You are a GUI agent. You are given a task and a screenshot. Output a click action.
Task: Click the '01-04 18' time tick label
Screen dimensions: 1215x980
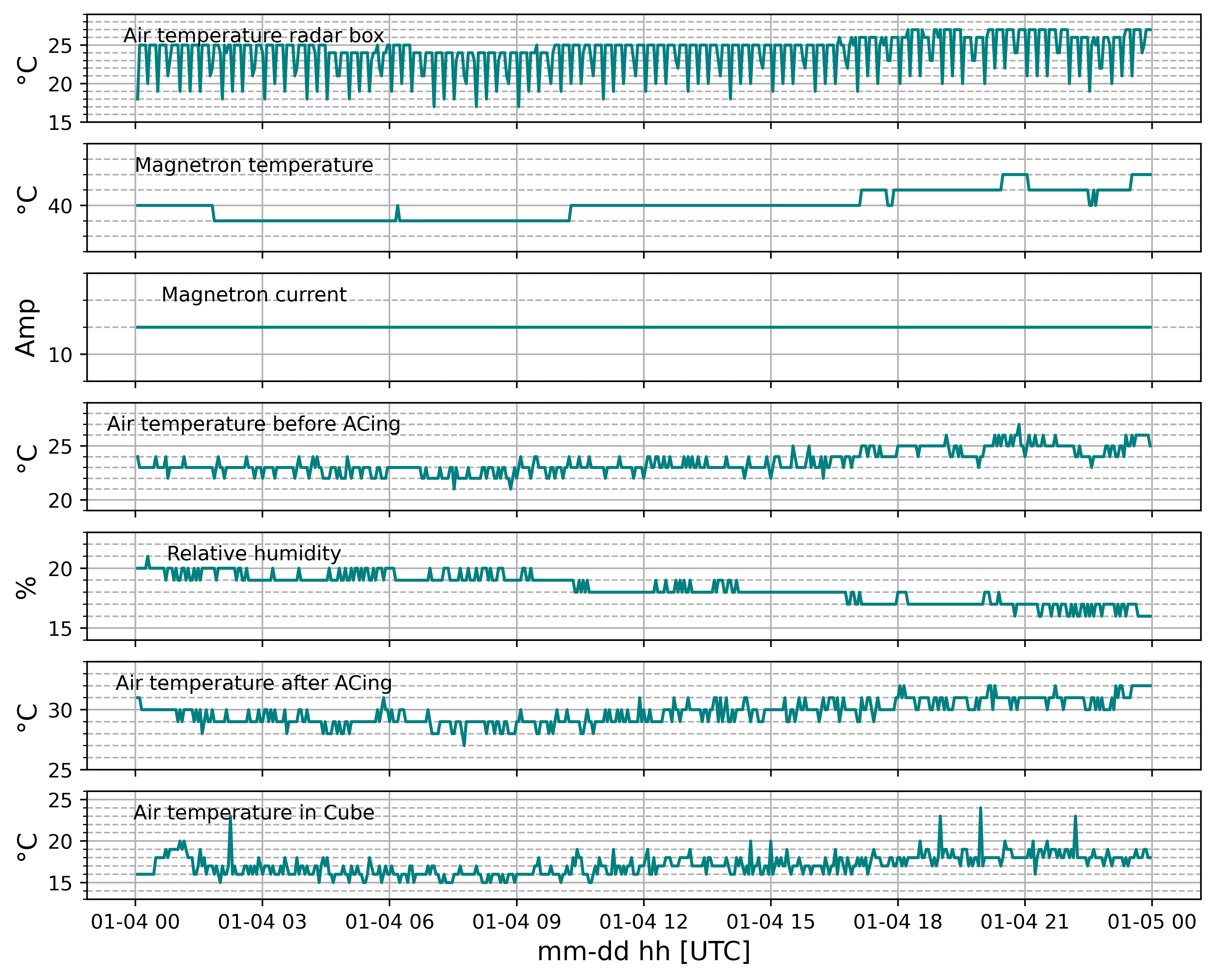point(898,922)
